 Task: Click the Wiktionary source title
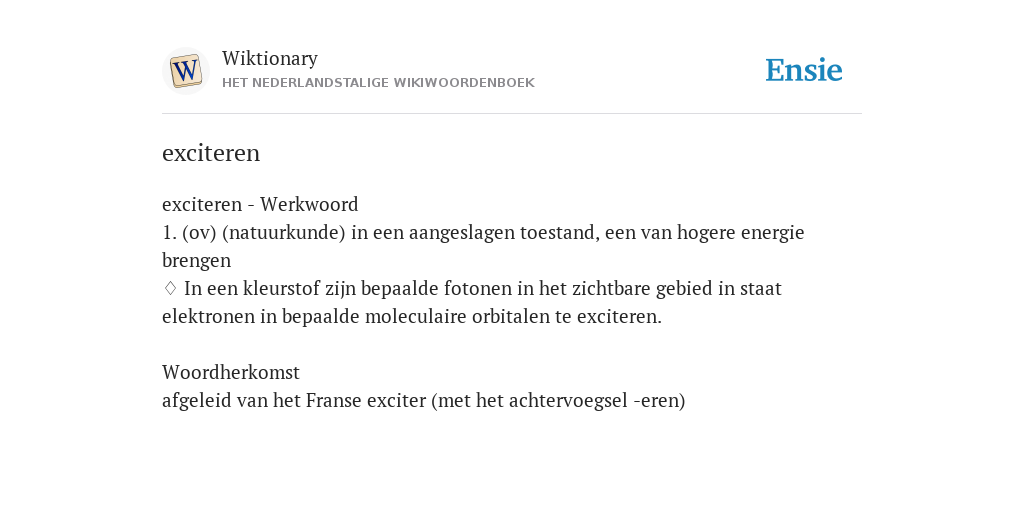pyautogui.click(x=270, y=58)
